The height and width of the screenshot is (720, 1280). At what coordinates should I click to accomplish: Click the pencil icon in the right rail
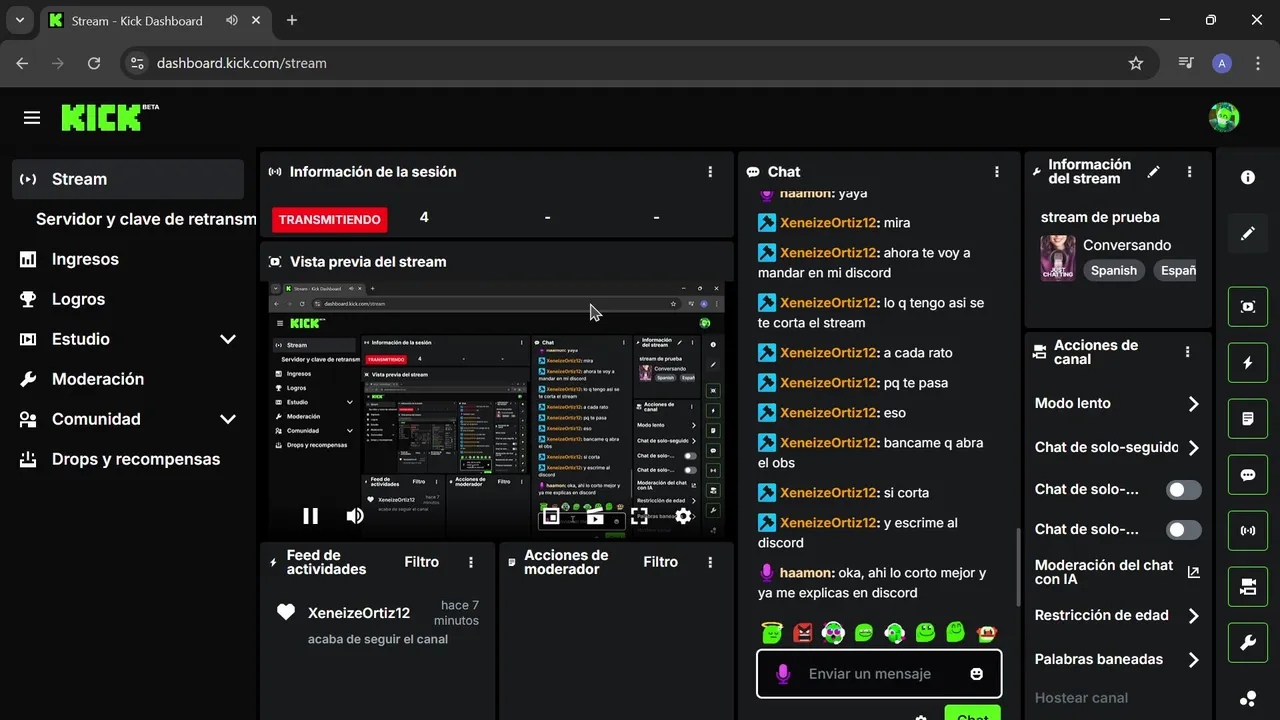tap(1248, 233)
